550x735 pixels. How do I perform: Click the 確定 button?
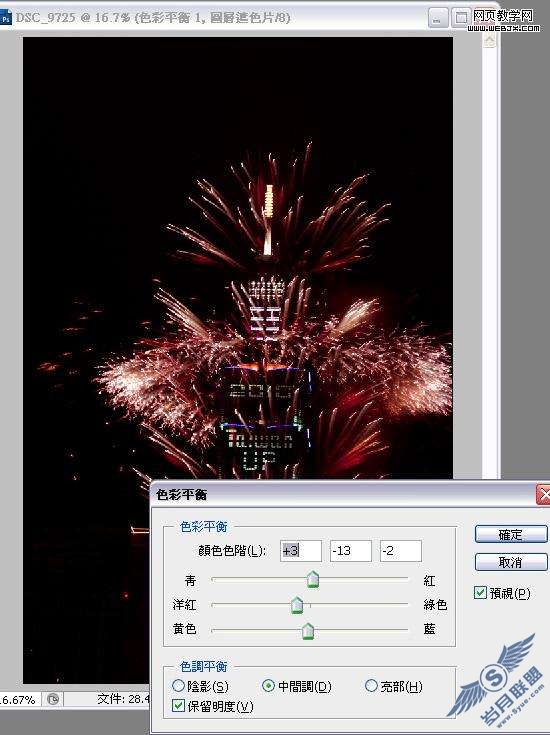tap(511, 534)
